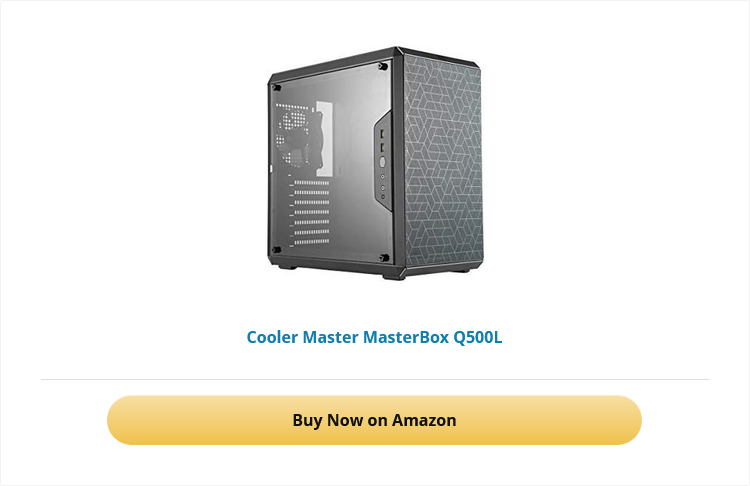
Task: Click the Buy Now on Amazon button
Action: pyautogui.click(x=374, y=420)
